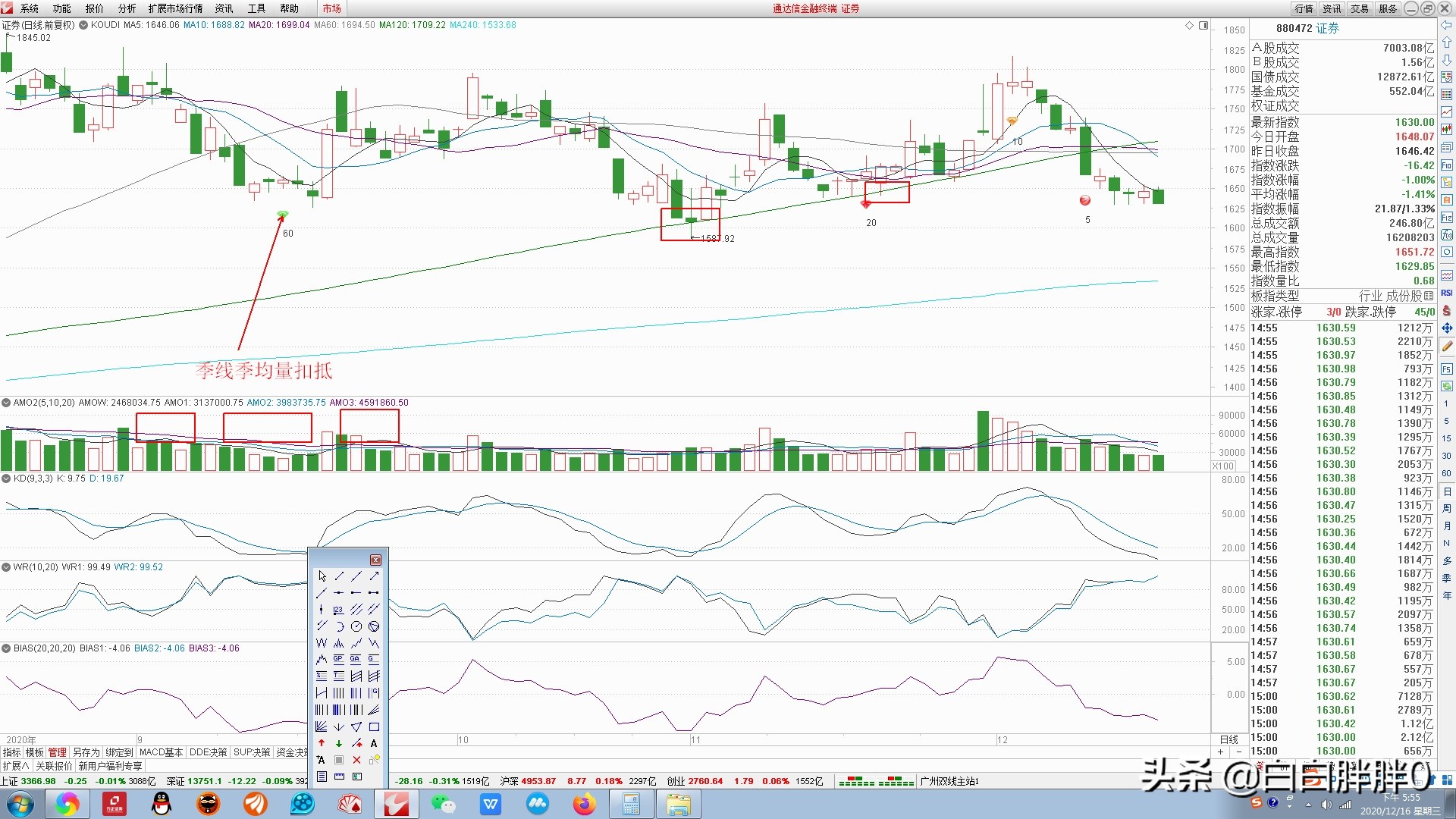This screenshot has width=1456, height=819.
Task: Open the QQ penguin taskbar icon
Action: [162, 804]
